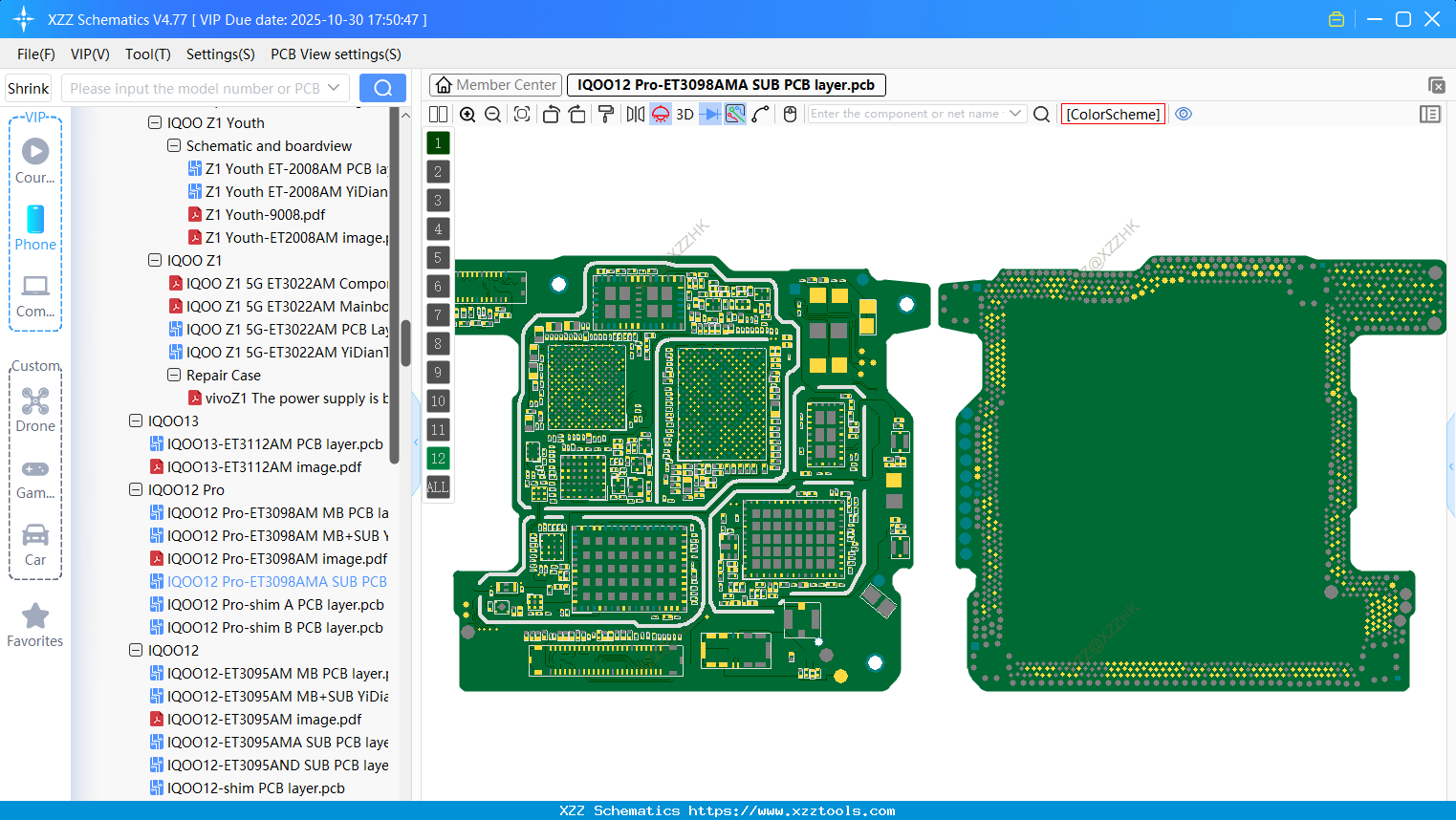Click the split-screen view icon
The width and height of the screenshot is (1456, 820).
tap(437, 114)
